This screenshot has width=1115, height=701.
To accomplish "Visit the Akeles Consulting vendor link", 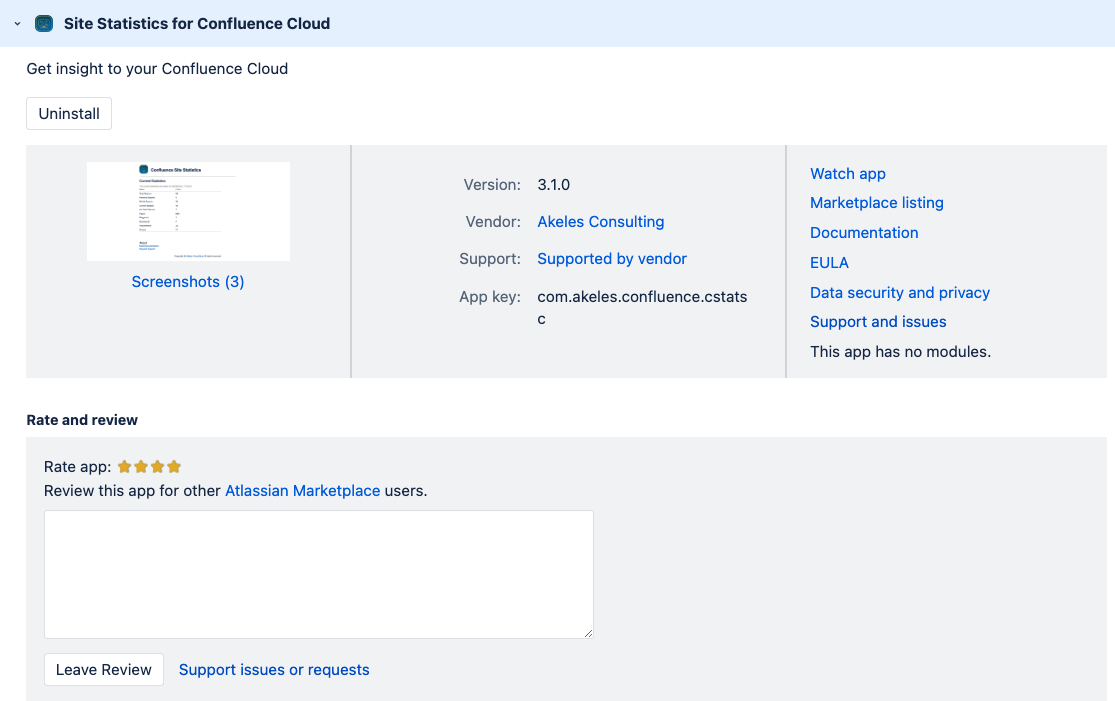I will pyautogui.click(x=600, y=222).
